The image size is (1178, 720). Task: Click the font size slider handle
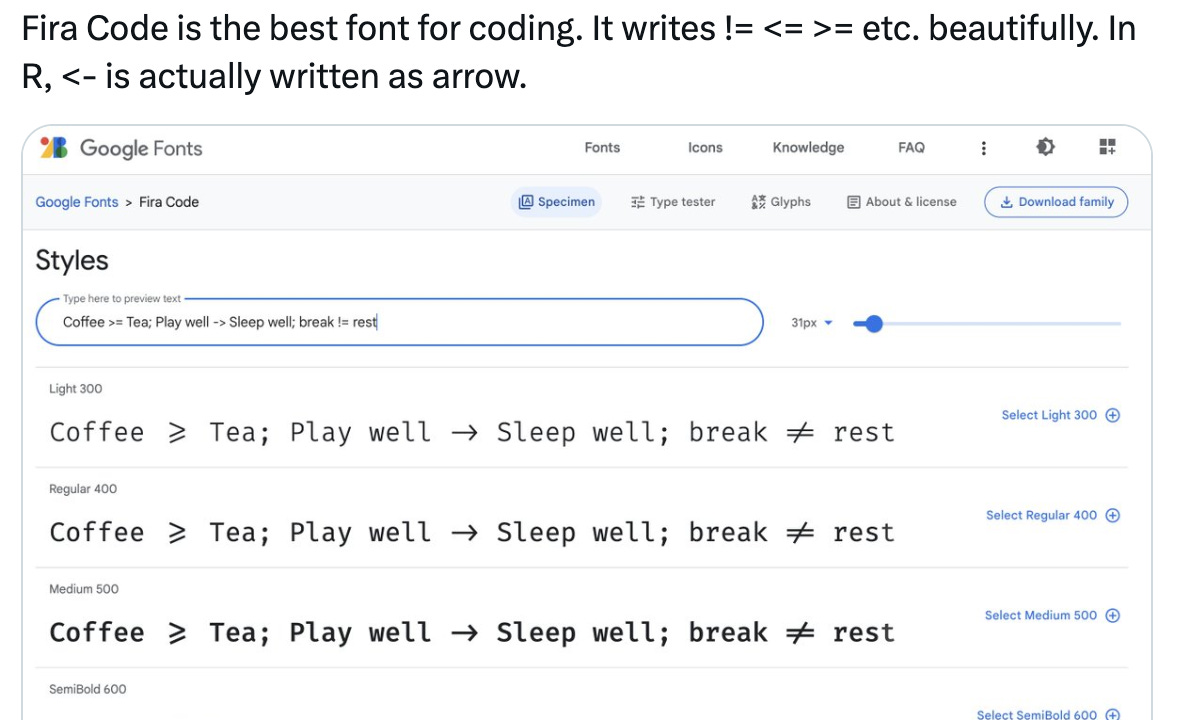[x=873, y=323]
